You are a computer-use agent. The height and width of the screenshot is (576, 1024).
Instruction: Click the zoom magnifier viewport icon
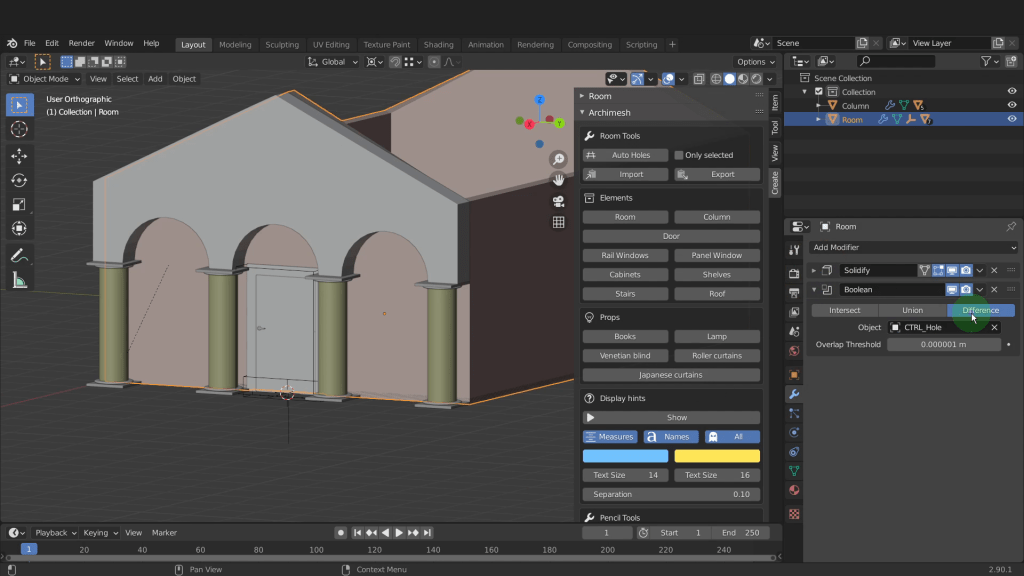point(558,160)
